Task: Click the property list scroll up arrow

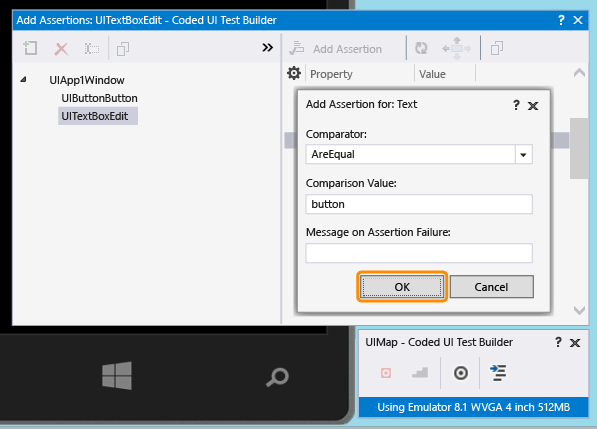Action: pyautogui.click(x=579, y=73)
